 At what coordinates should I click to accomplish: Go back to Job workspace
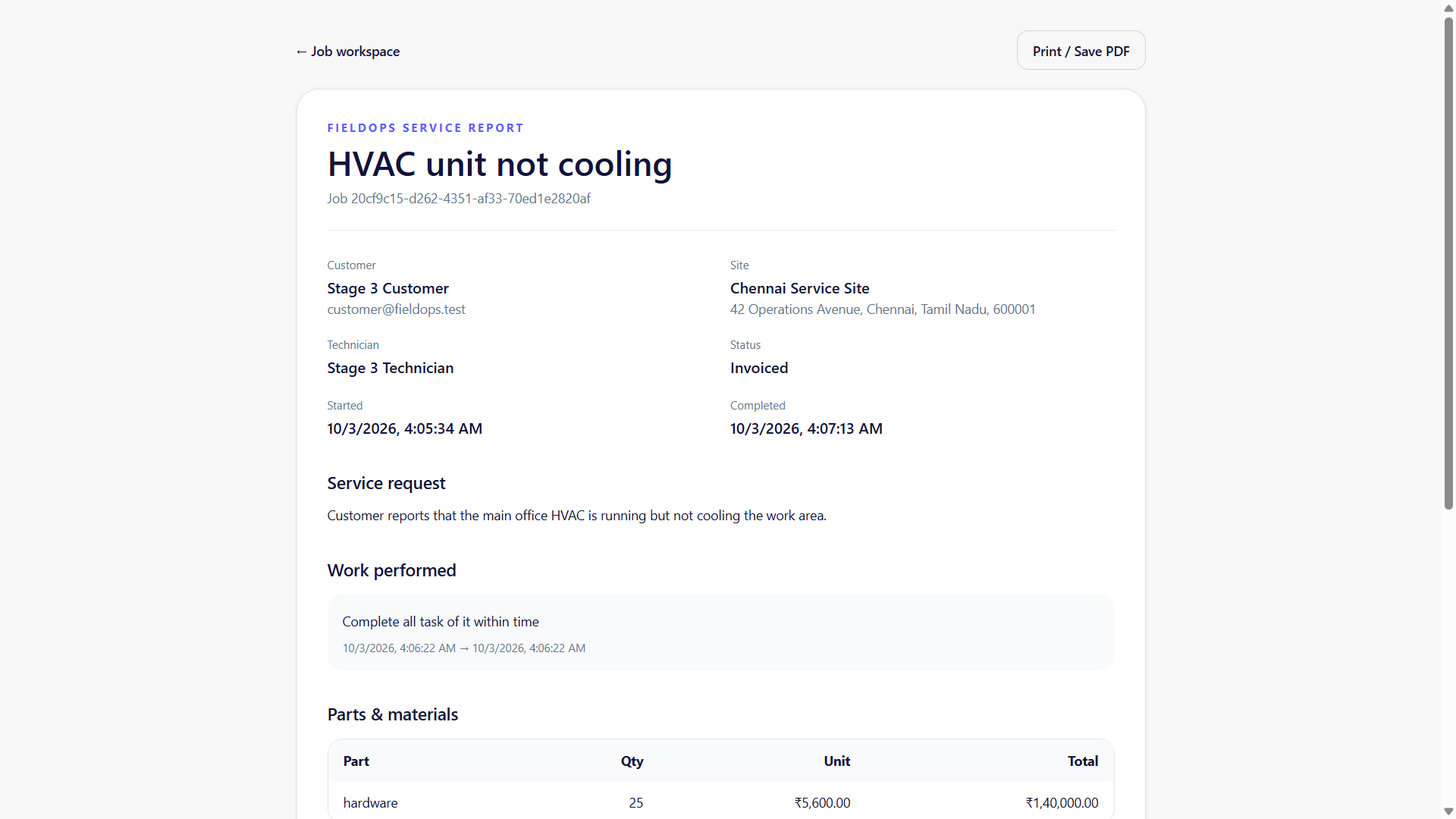coord(348,52)
